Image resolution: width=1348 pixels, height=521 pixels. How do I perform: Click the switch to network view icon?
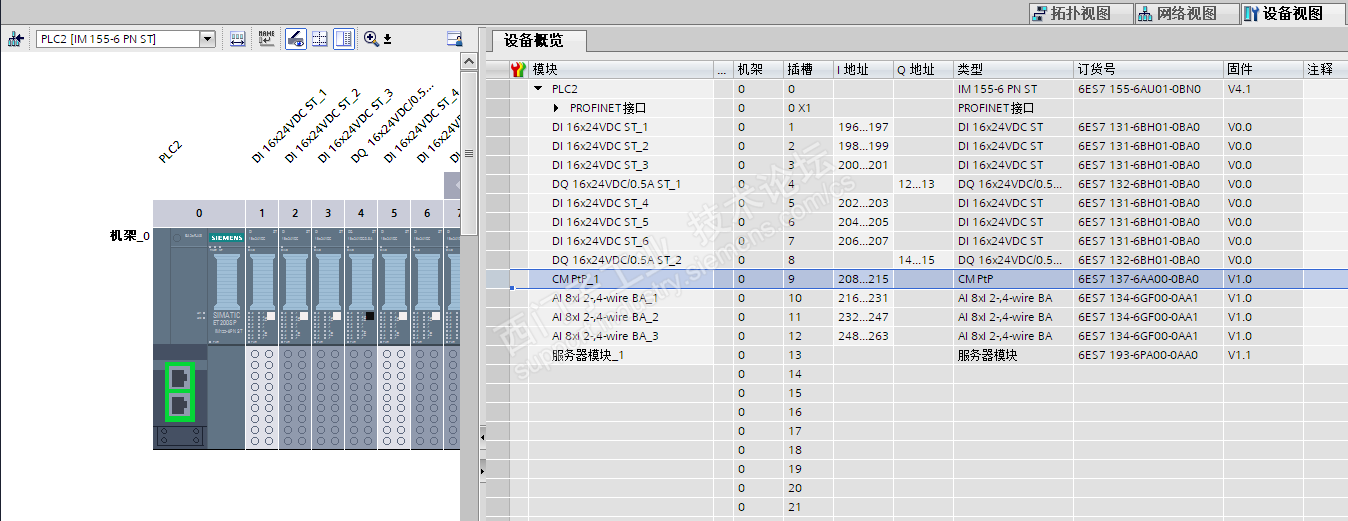(x=15, y=39)
